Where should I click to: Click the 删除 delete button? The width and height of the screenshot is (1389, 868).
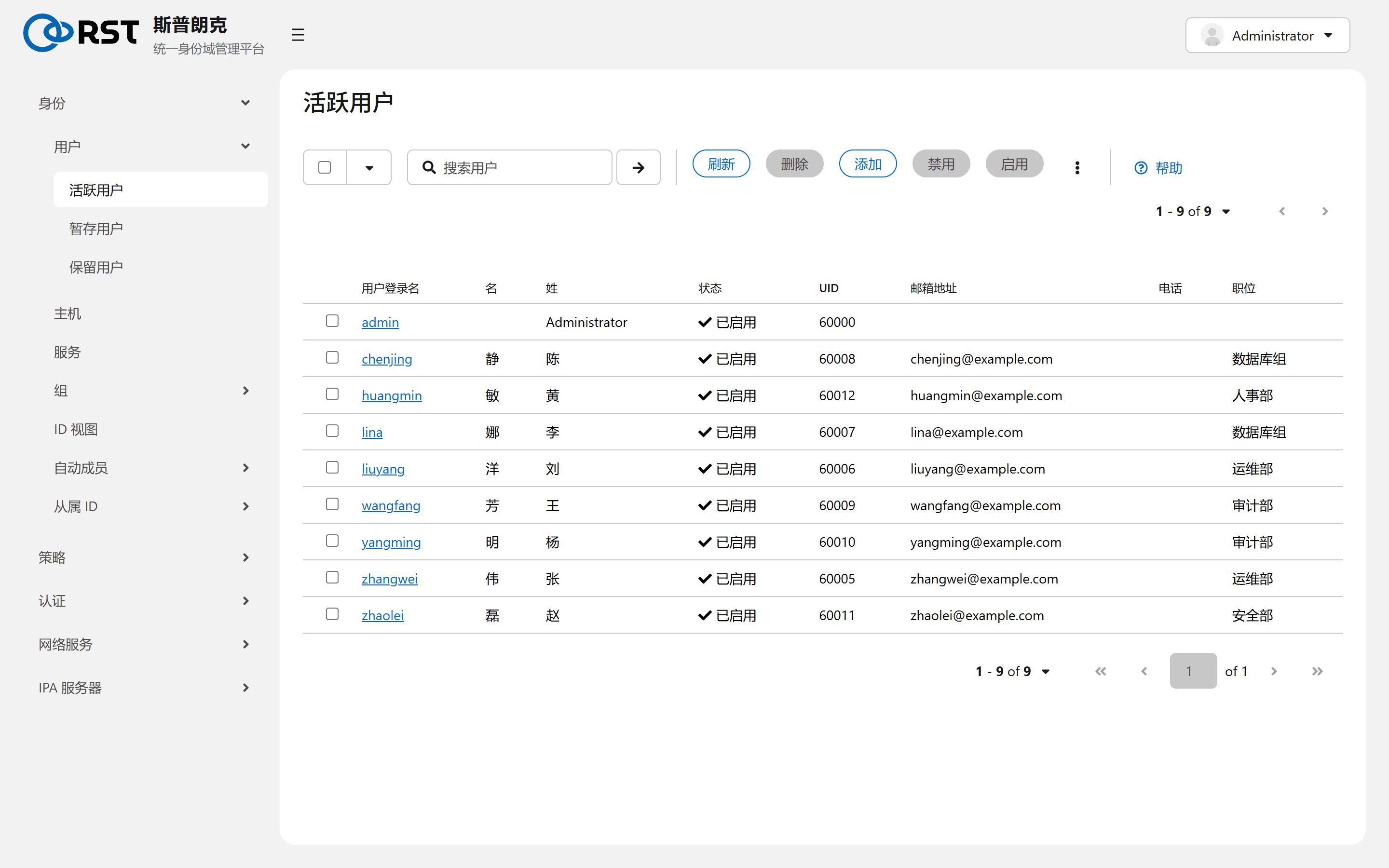(794, 164)
